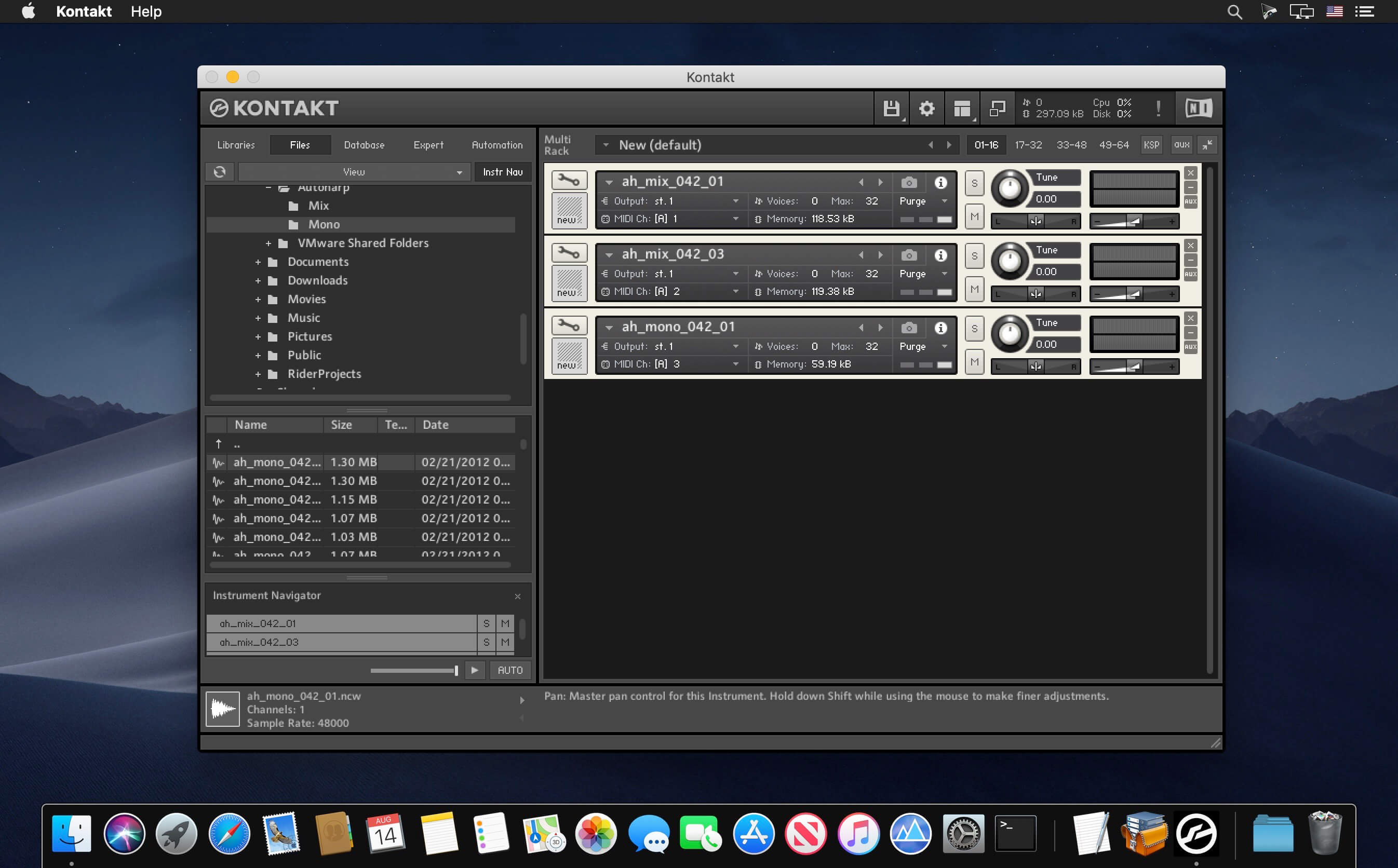Click the aux button in rack header
1398x868 pixels.
(1181, 145)
